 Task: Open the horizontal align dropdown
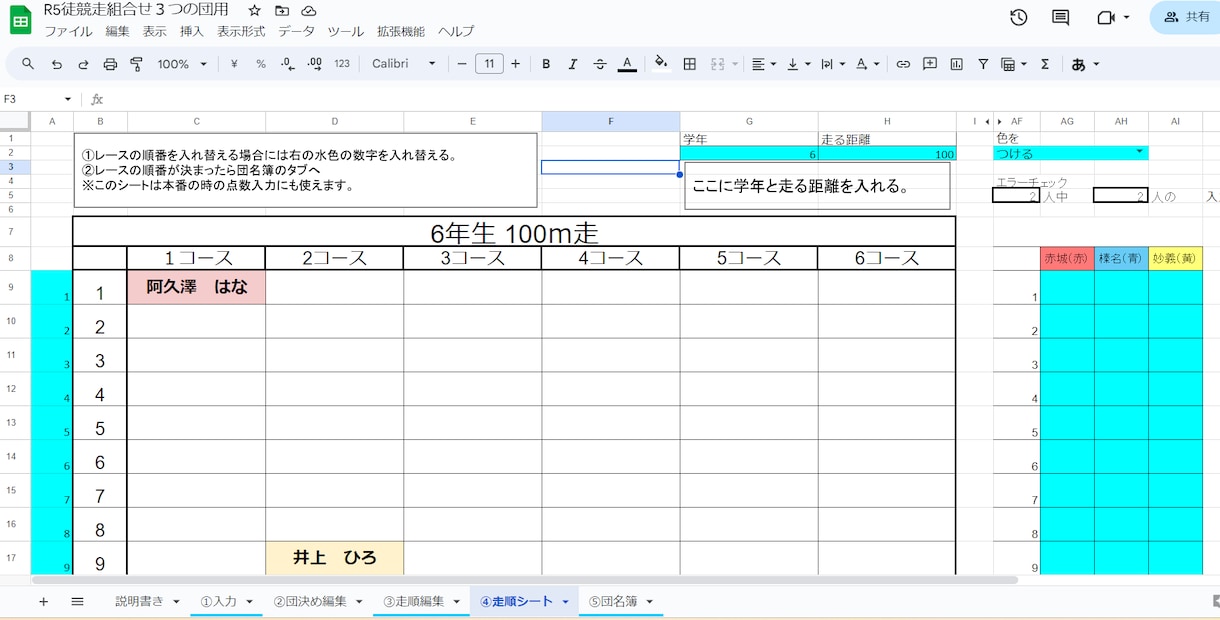pyautogui.click(x=764, y=64)
